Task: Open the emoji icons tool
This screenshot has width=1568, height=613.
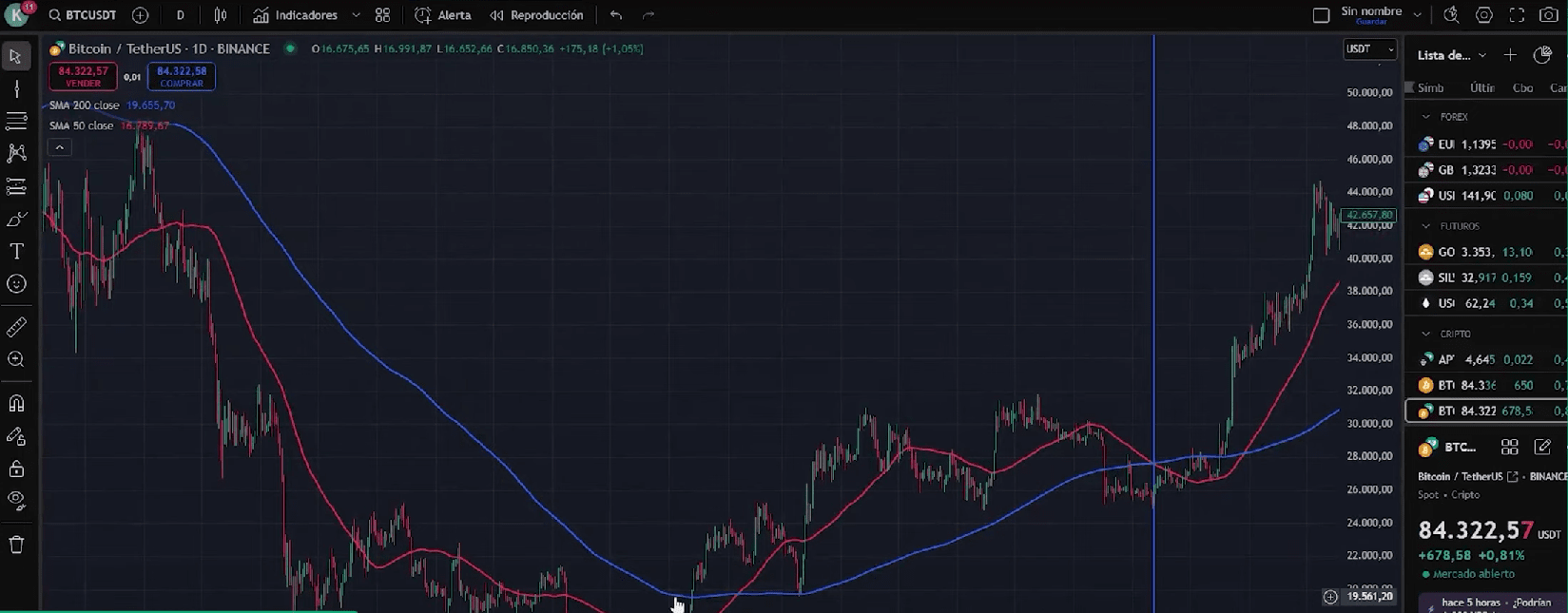Action: point(16,284)
